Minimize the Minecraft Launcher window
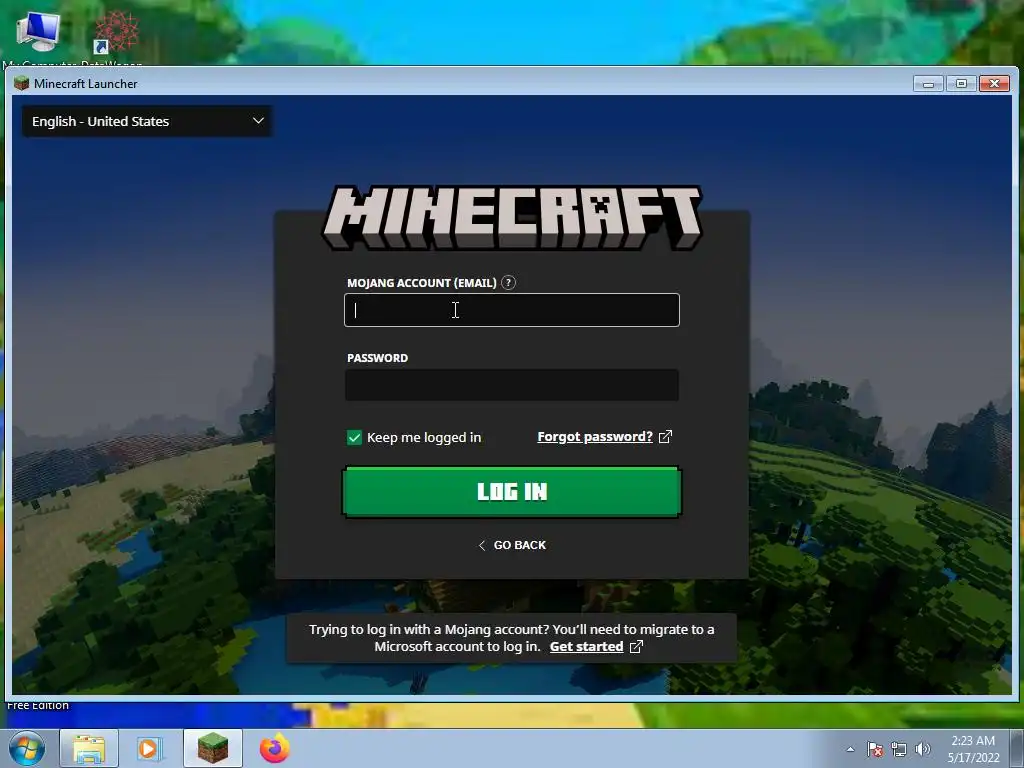 coord(928,84)
